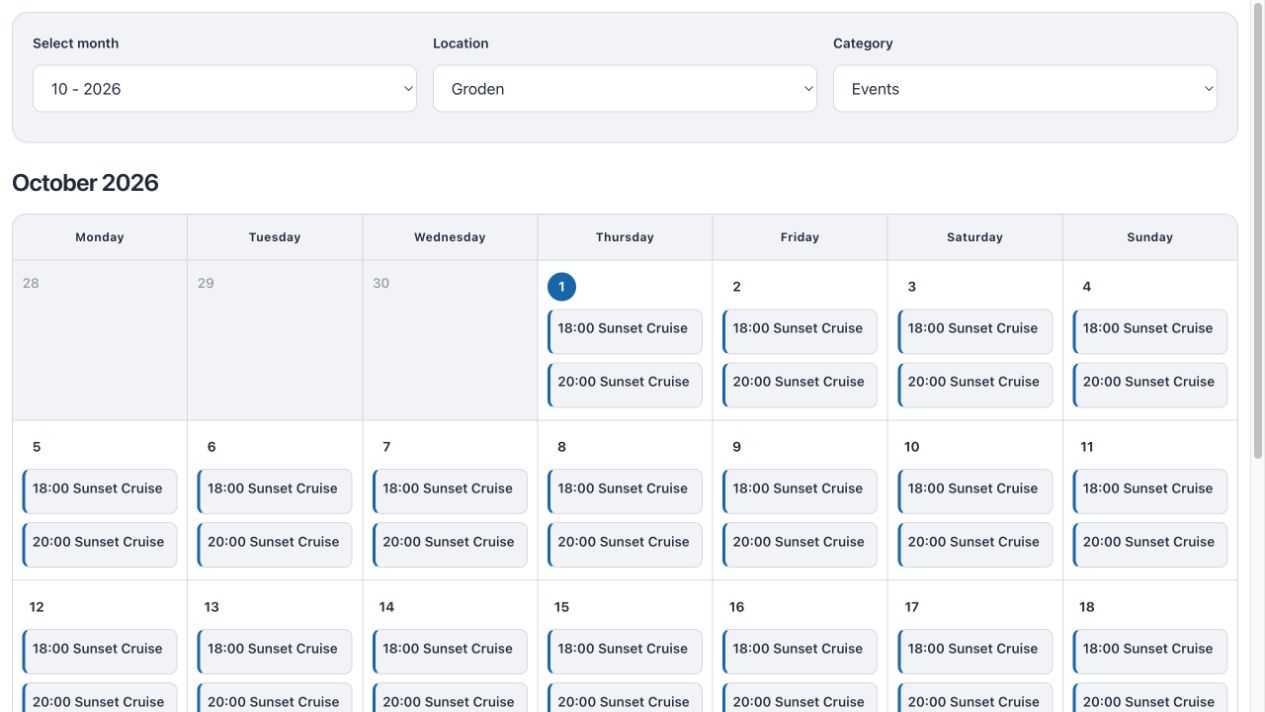This screenshot has width=1265, height=712.
Task: Open 20:00 Sunset Cruise on October 5
Action: click(100, 545)
